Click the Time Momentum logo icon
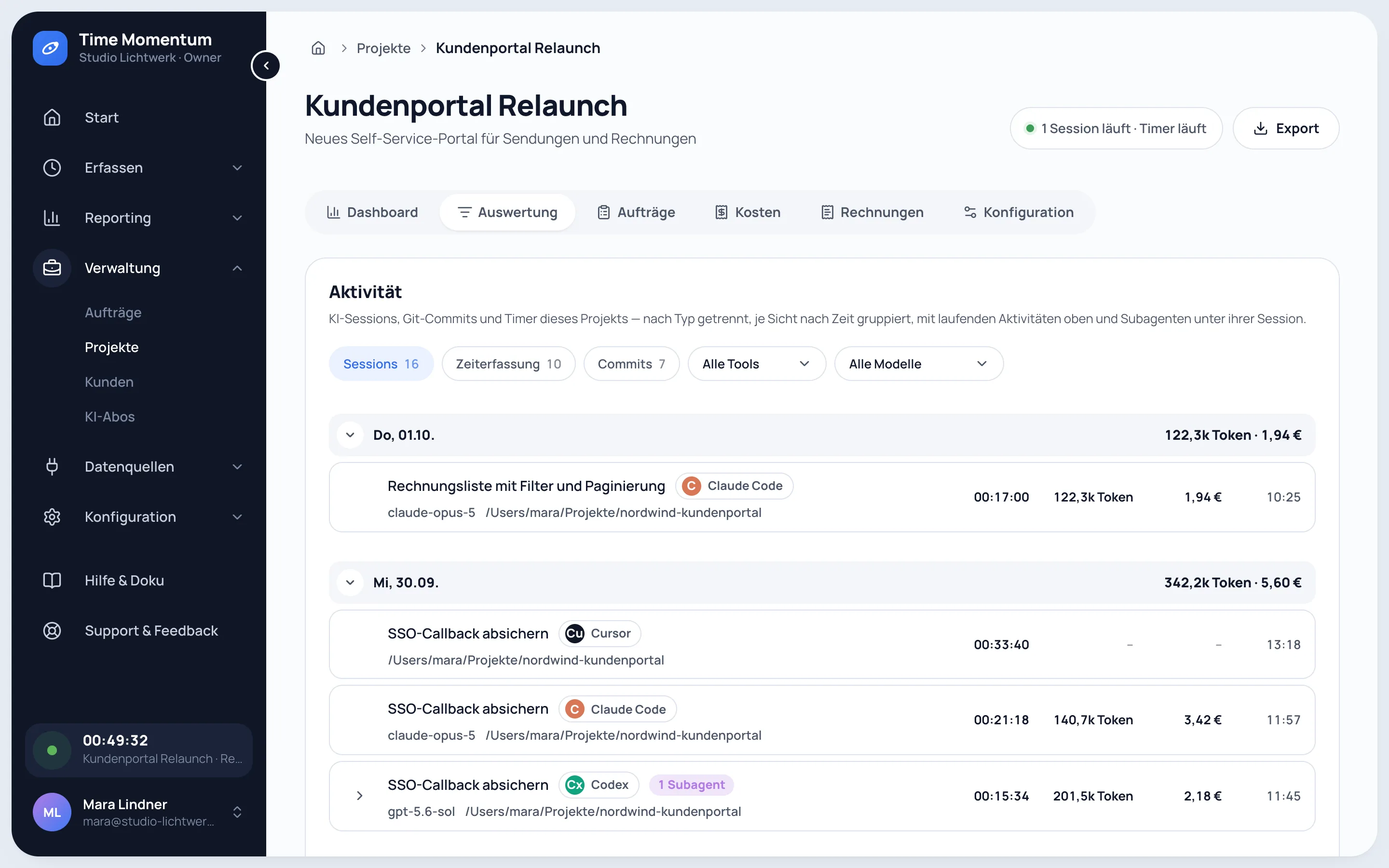The width and height of the screenshot is (1389, 868). pyautogui.click(x=50, y=48)
